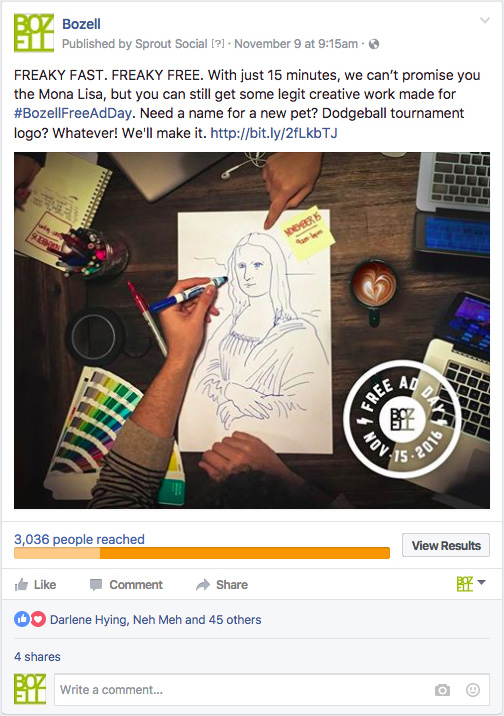Viewport: 504px width, 716px height.
Task: Click the public globe privacy icon
Action: tap(374, 44)
